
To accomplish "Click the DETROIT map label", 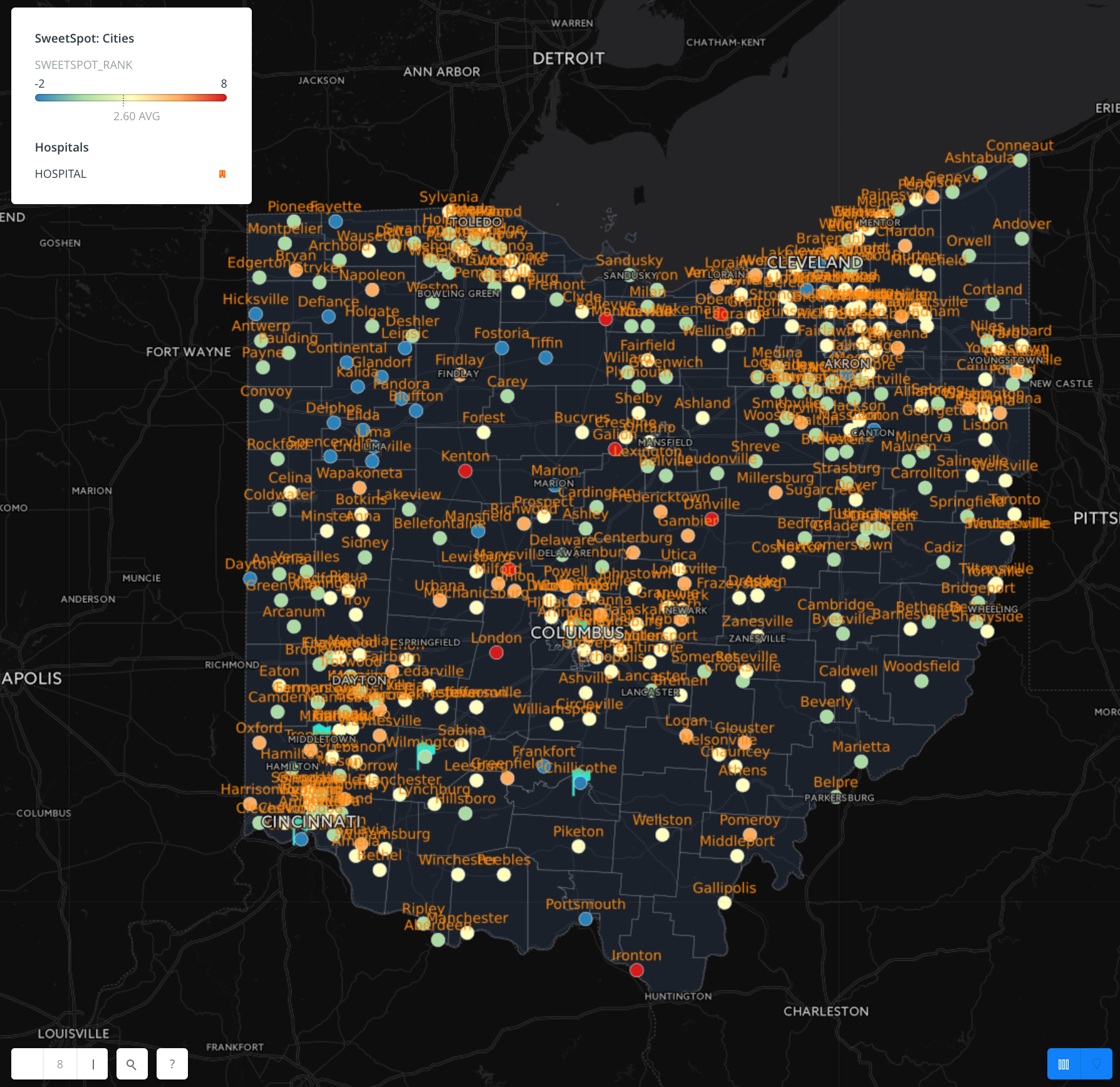I will click(569, 58).
